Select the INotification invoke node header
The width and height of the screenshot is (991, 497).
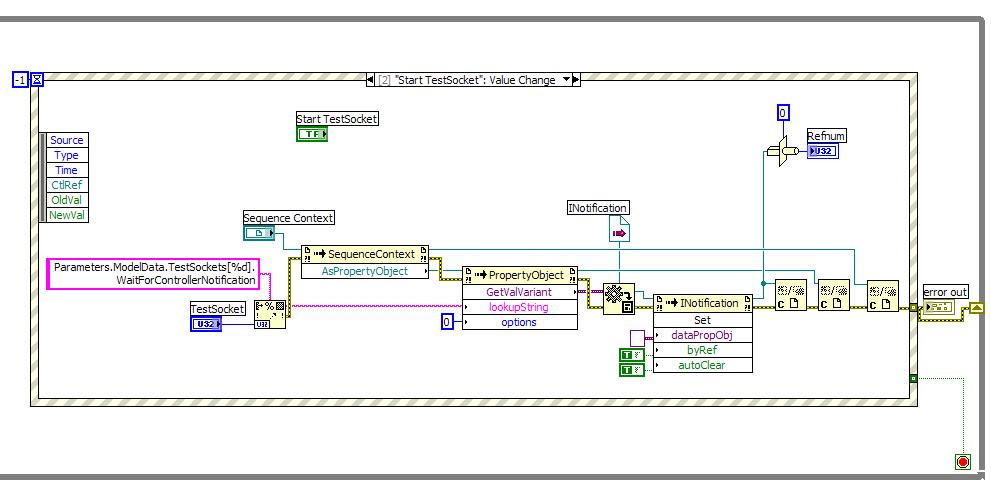click(703, 303)
